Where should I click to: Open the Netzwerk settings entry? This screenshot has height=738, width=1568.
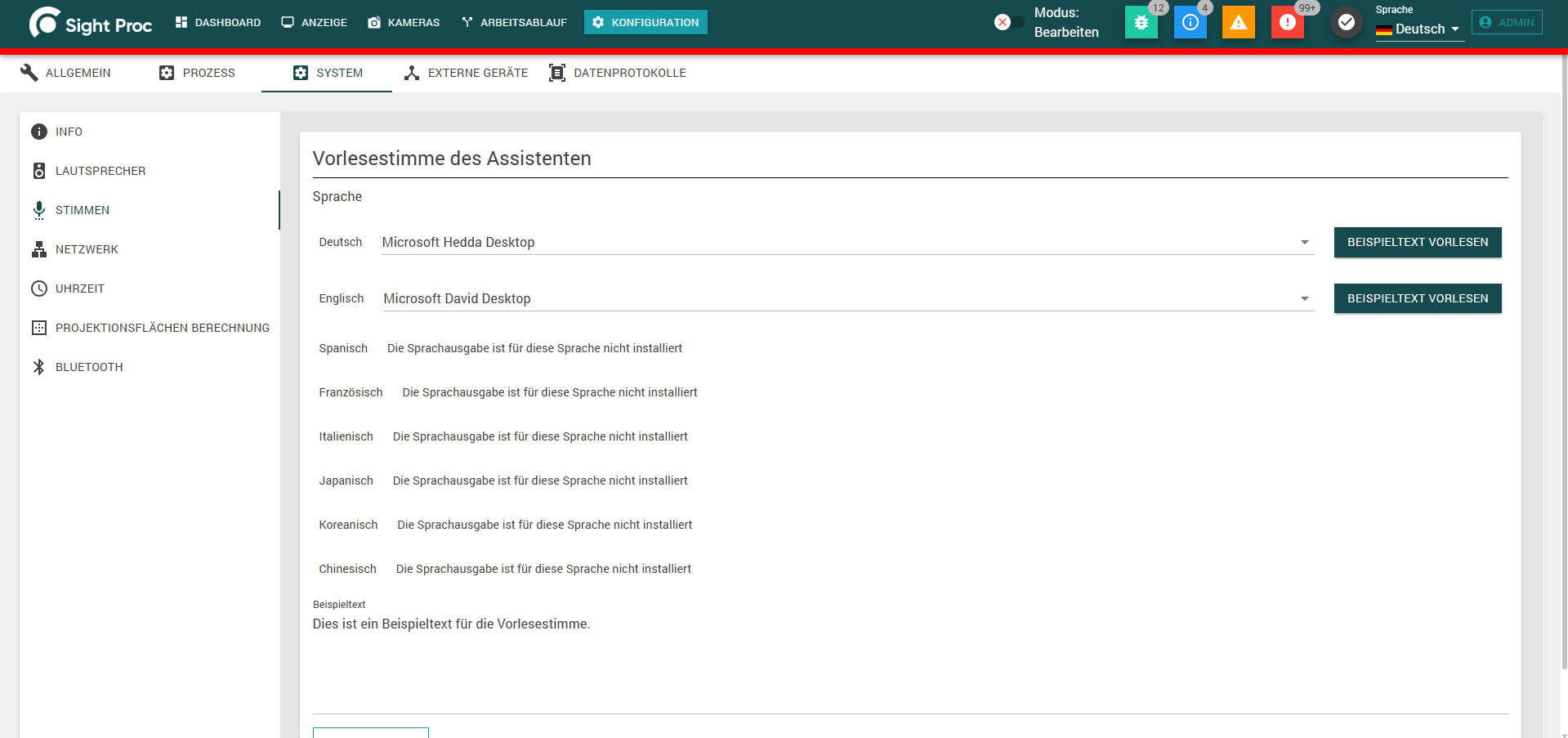(x=150, y=249)
